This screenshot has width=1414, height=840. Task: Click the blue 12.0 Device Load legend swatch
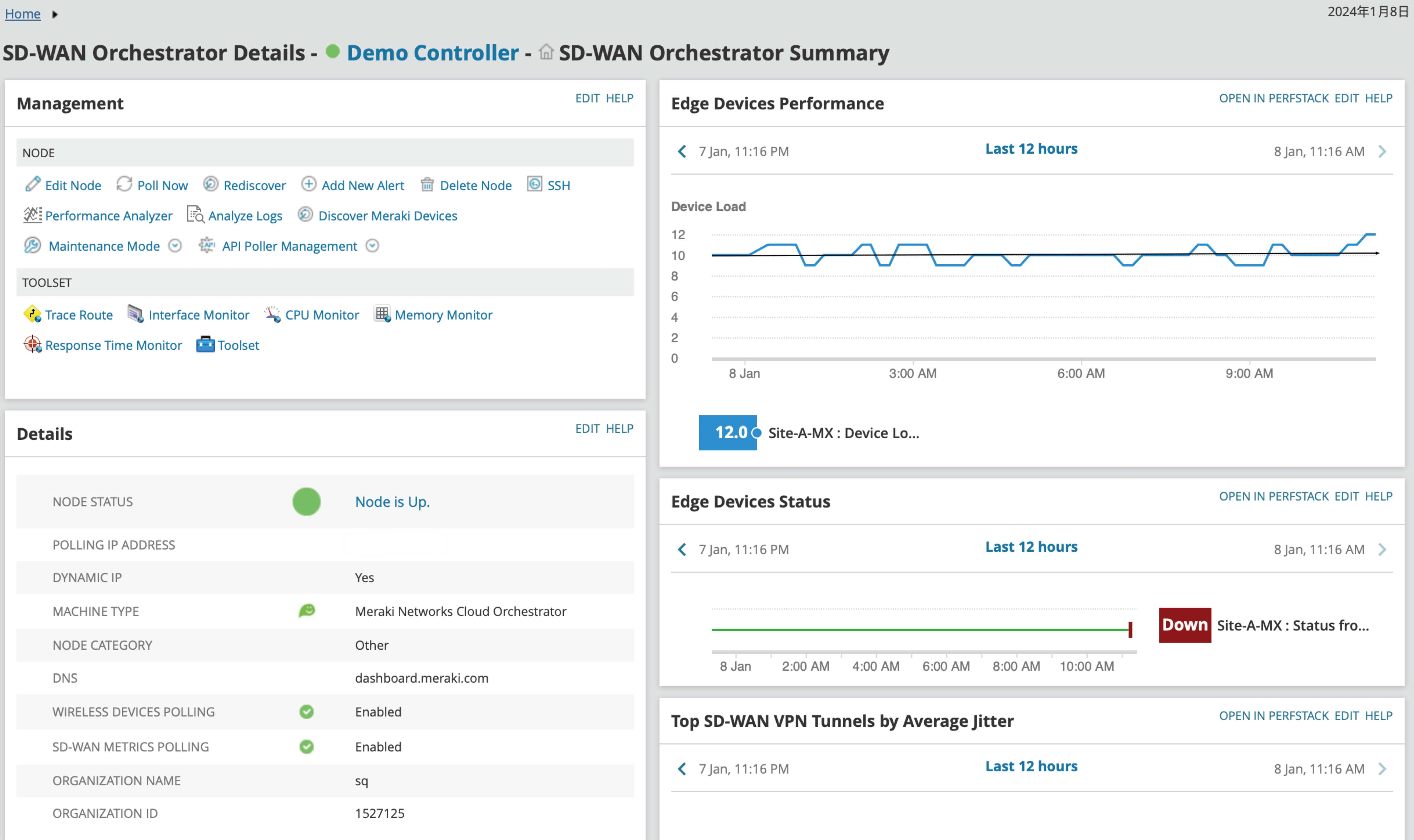tap(727, 433)
